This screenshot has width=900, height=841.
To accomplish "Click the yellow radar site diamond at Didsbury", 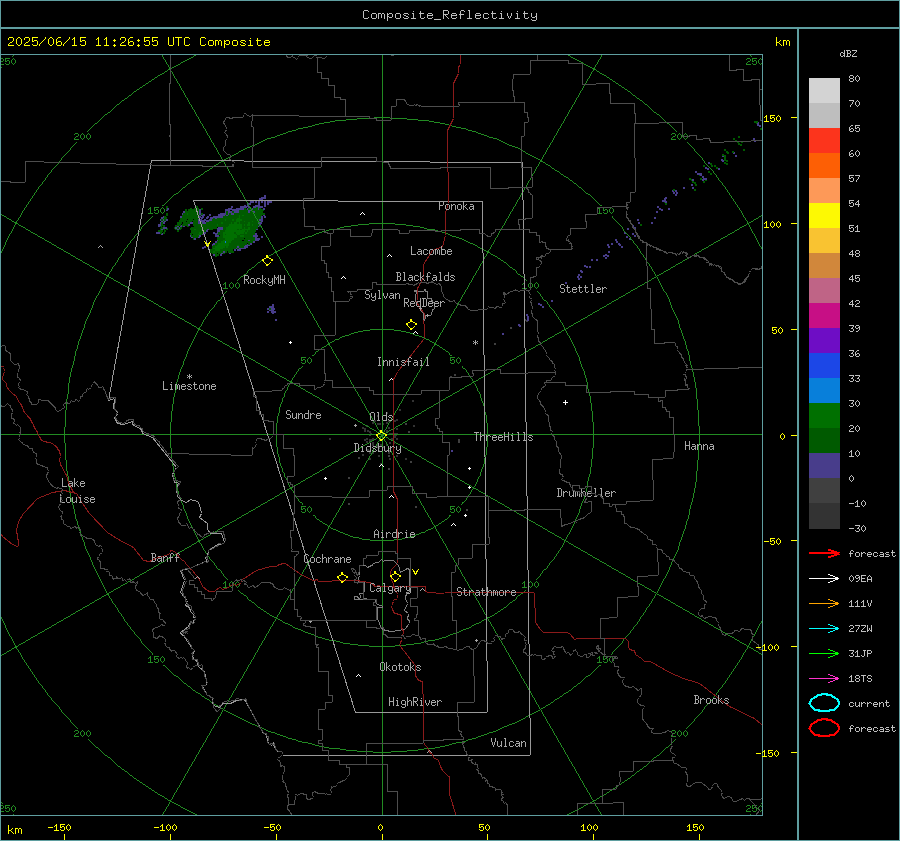I will tap(382, 436).
